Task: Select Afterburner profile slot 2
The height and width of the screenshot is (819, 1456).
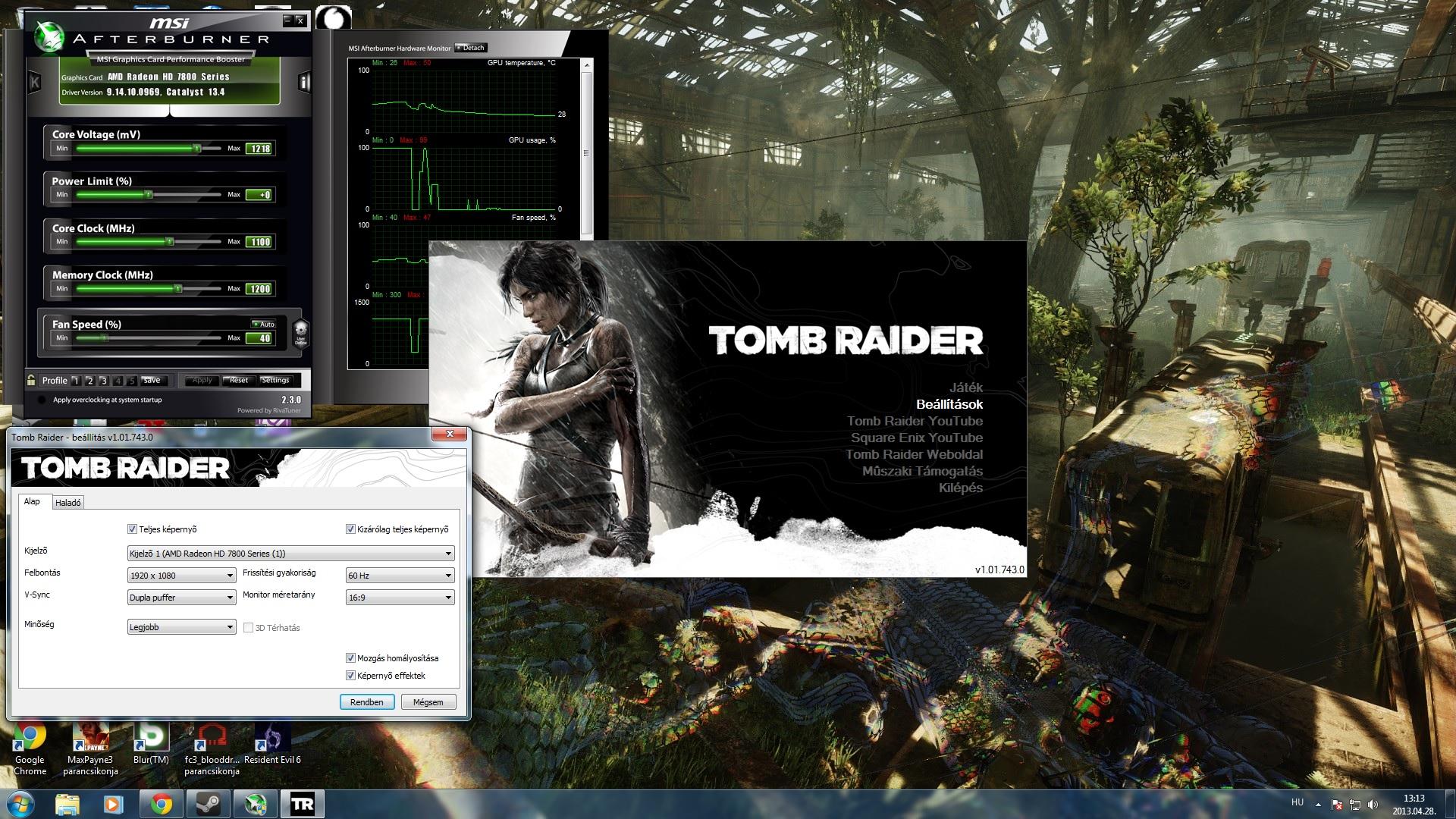Action: 89,381
